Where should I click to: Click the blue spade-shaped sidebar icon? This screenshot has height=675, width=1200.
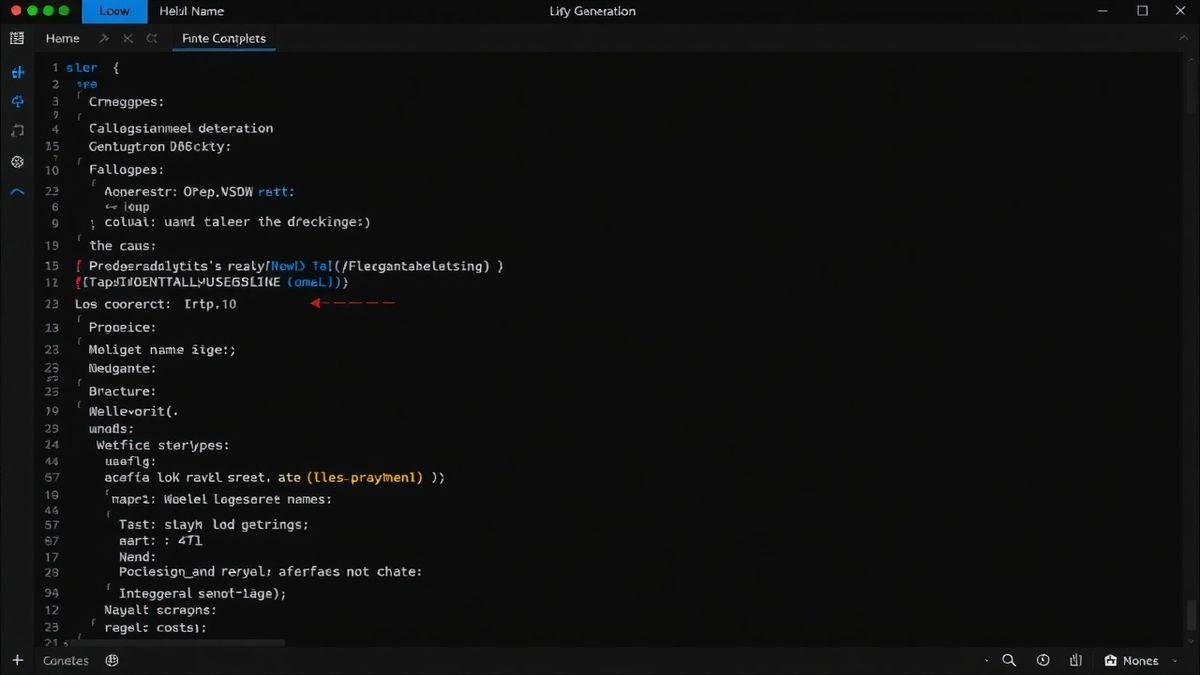[x=17, y=101]
